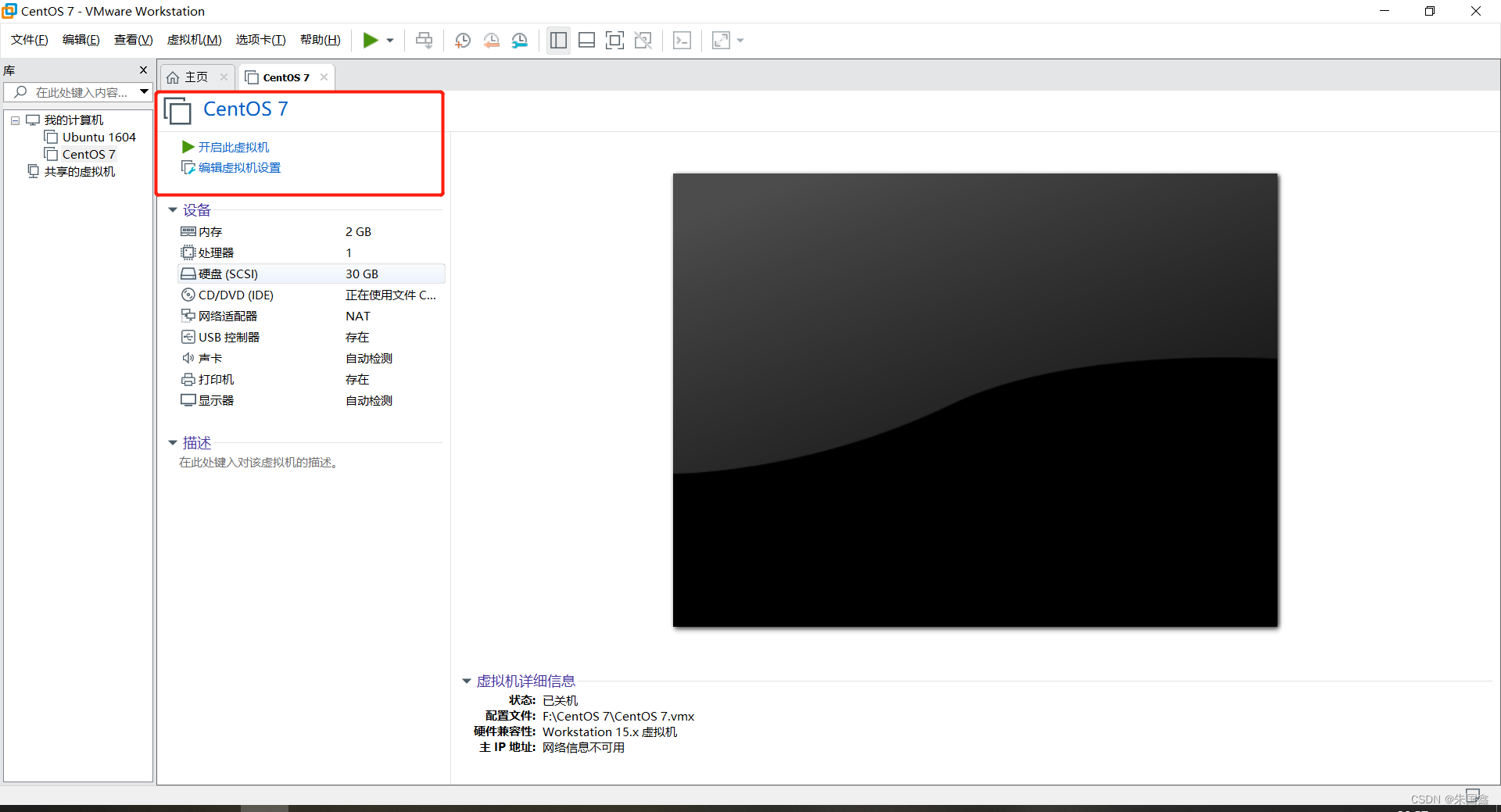Viewport: 1501px width, 812px height.
Task: Open the power options dropdown arrow
Action: tap(390, 41)
